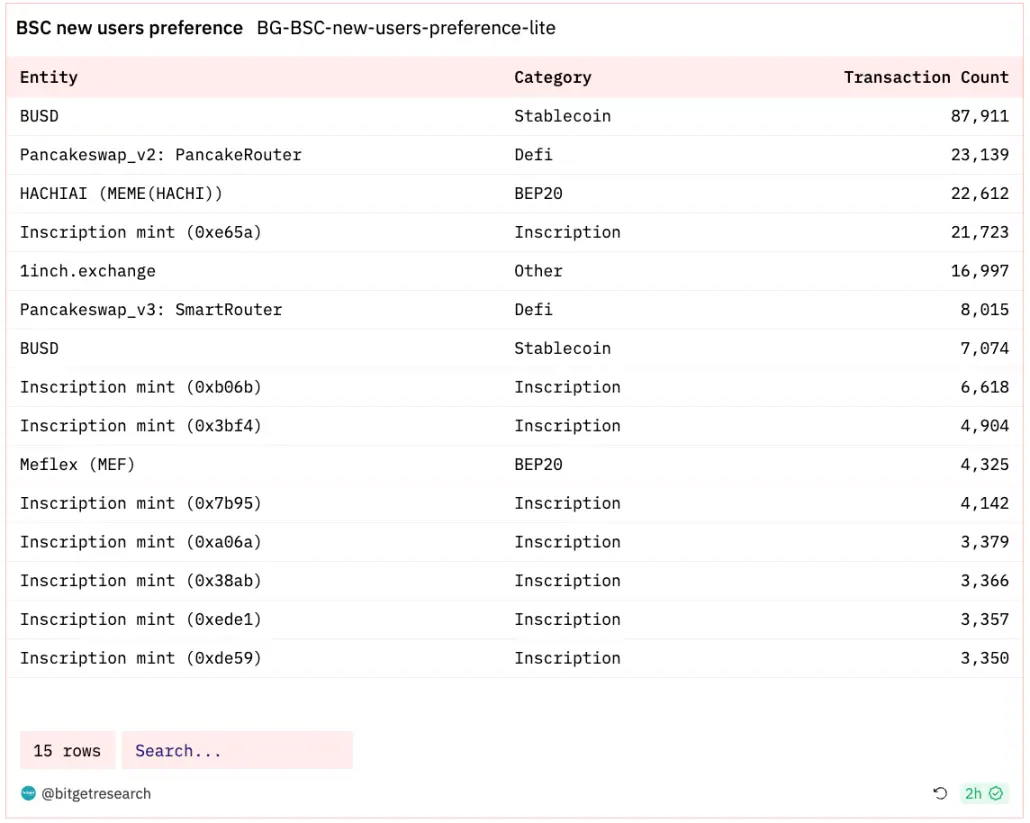Select the Pancakeswap_v2: PancakeRouter row
The width and height of the screenshot is (1030, 823).
pos(160,155)
